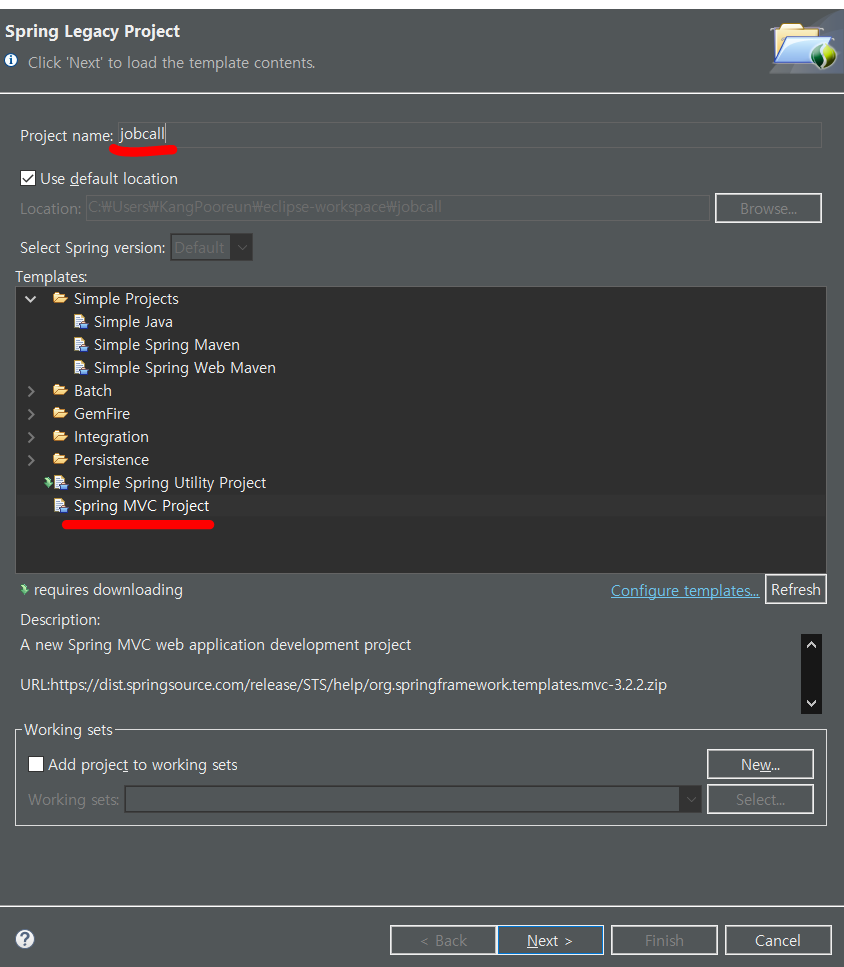Viewport: 844px width, 967px height.
Task: Select the Batch tree label
Action: tap(92, 390)
